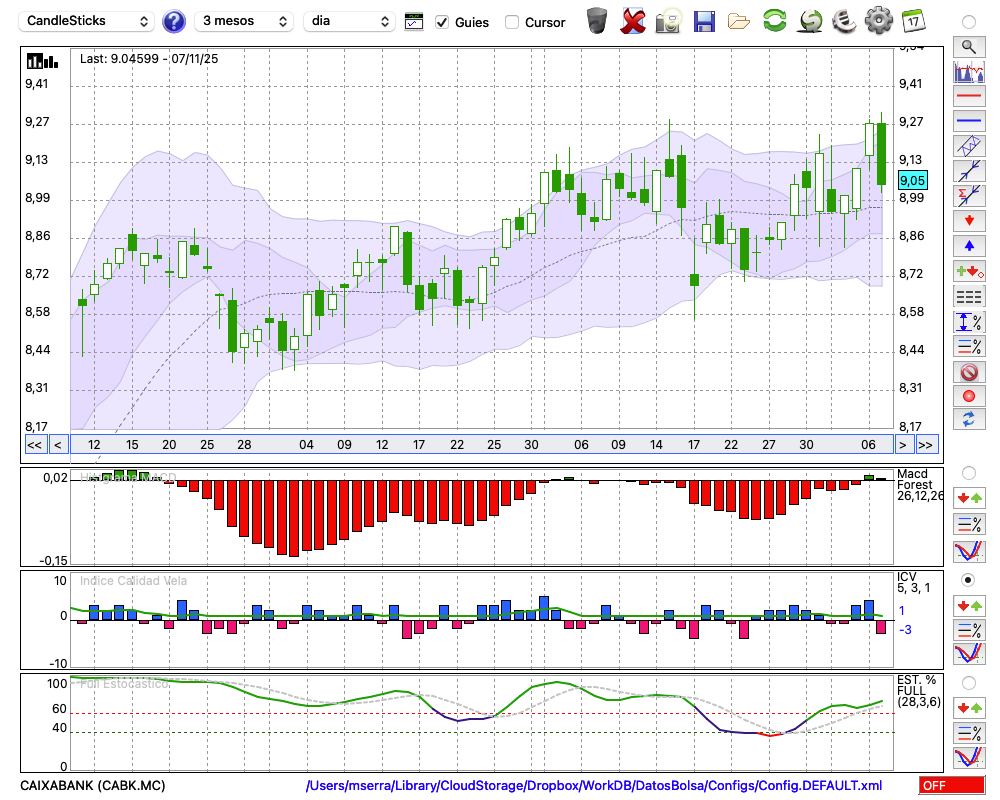
Task: Take a chart snapshot with camera icon
Action: [x=668, y=21]
